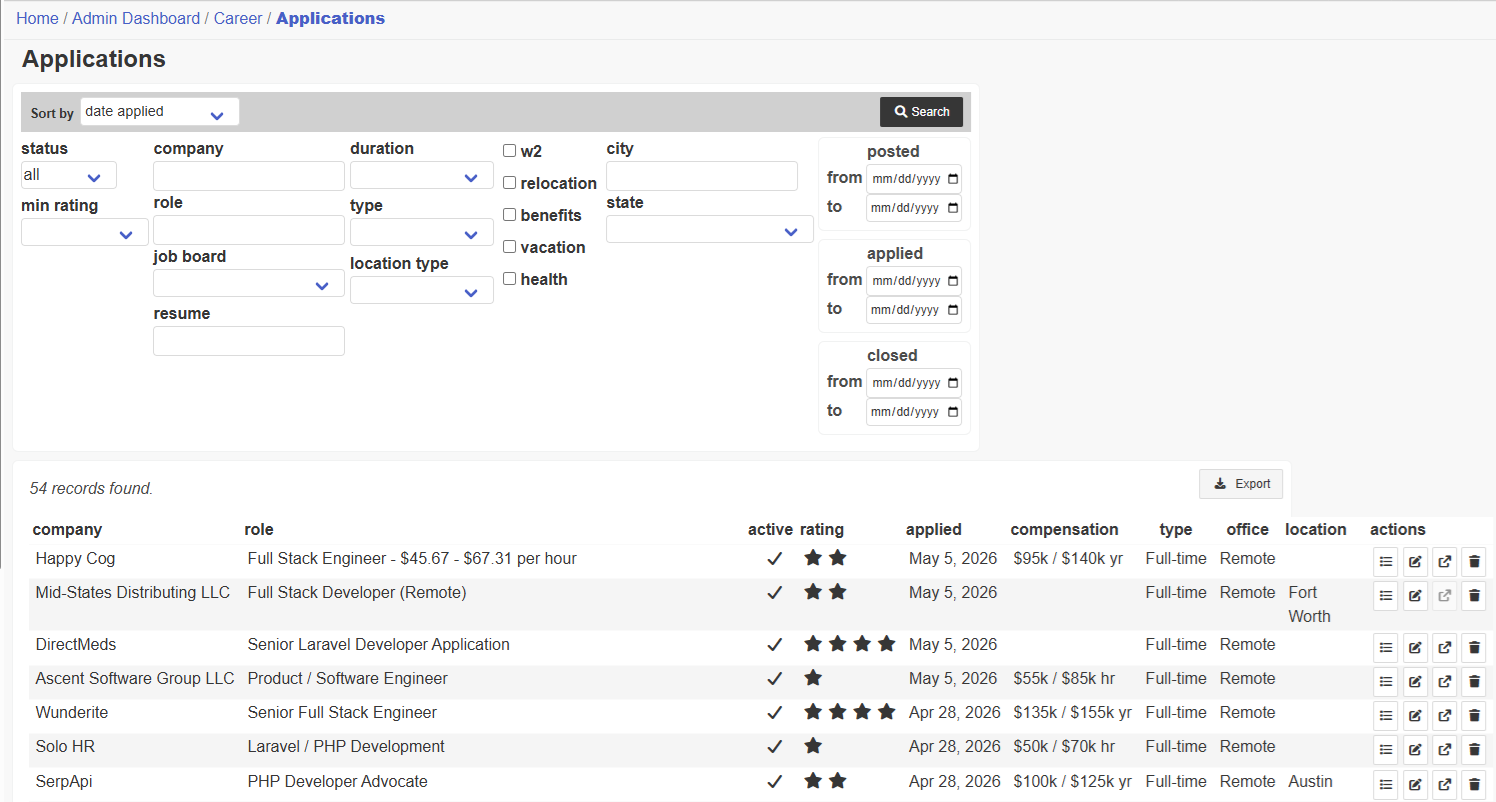Image resolution: width=1496 pixels, height=802 pixels.
Task: Select the PHP Developer Advocate role text
Action: [337, 781]
